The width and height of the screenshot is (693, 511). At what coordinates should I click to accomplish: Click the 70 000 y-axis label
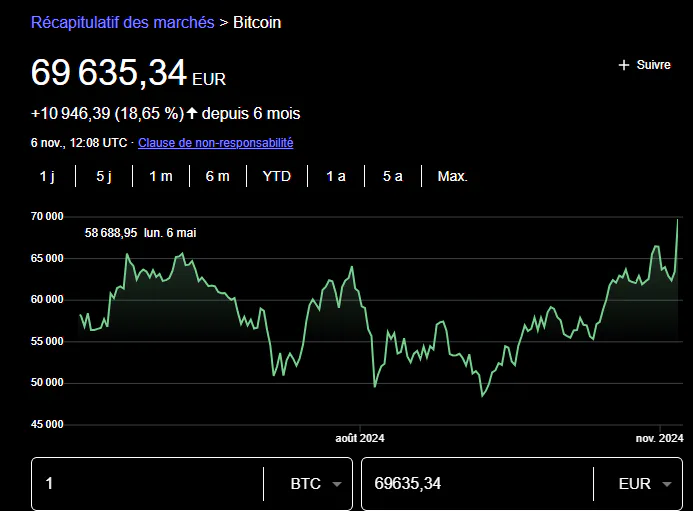[47, 217]
